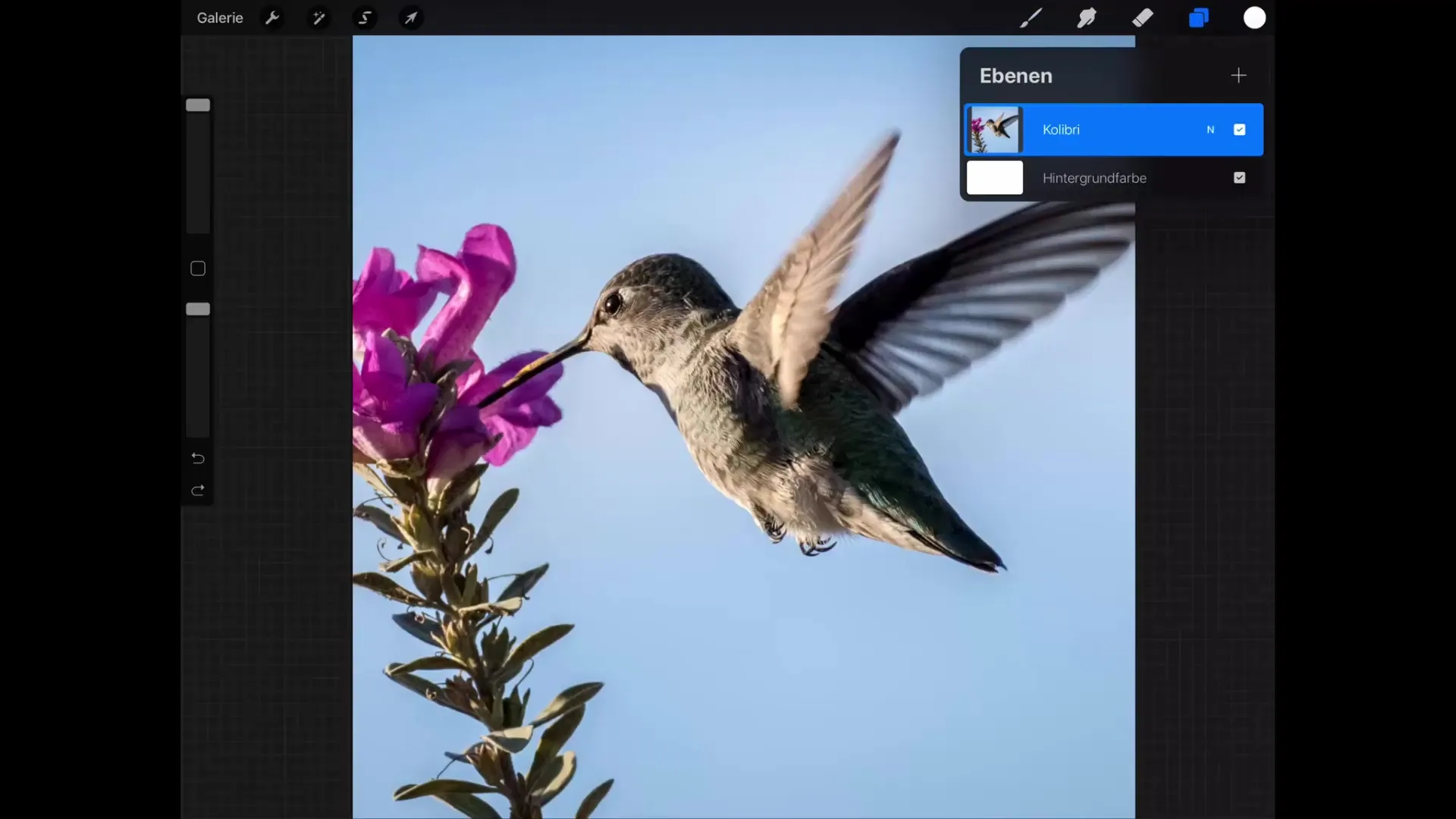Return to Galerie
1456x819 pixels.
pos(220,17)
